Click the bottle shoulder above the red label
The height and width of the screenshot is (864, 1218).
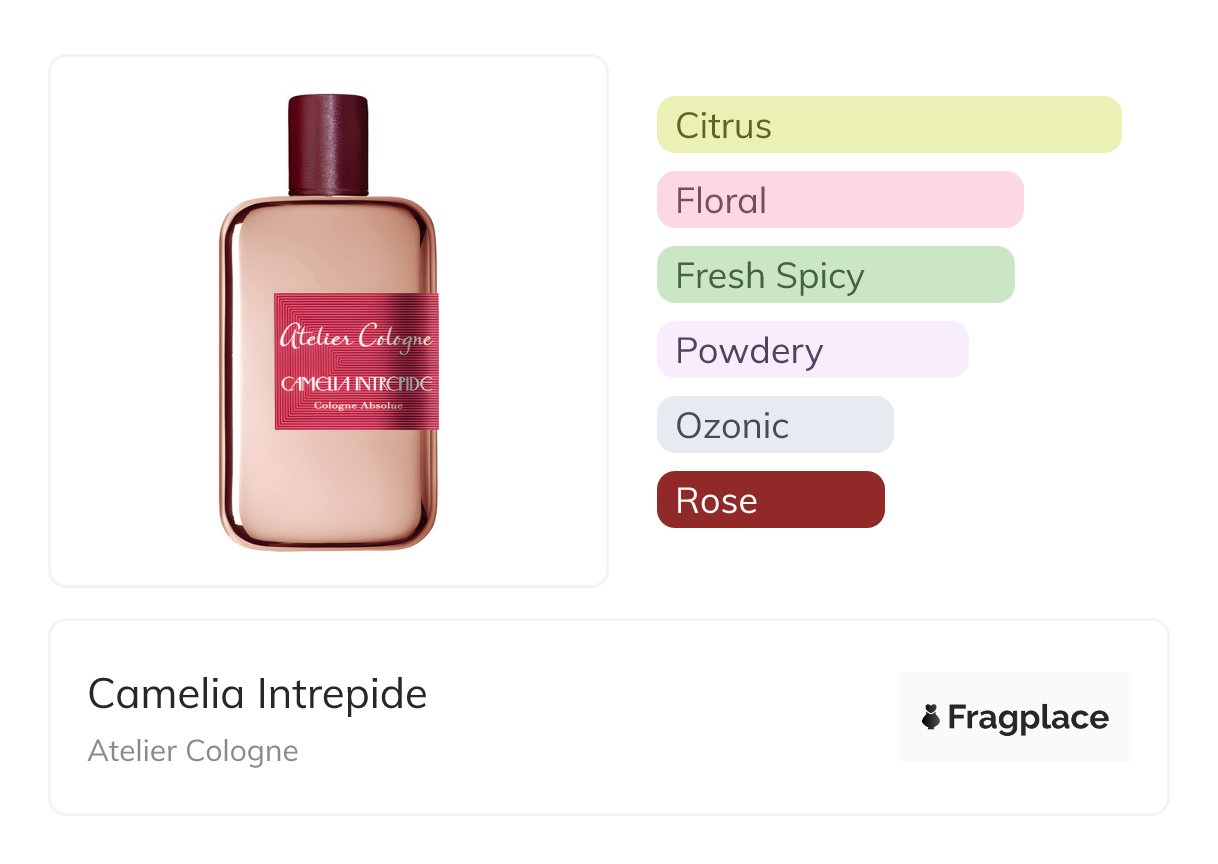pyautogui.click(x=328, y=245)
